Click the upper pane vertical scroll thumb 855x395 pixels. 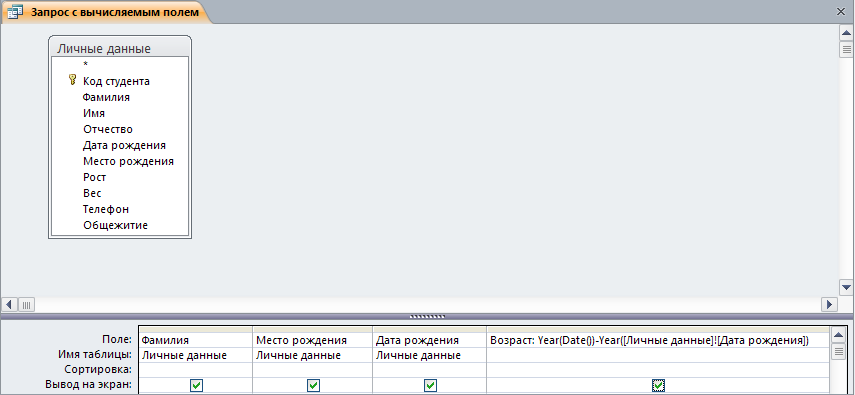[x=846, y=50]
